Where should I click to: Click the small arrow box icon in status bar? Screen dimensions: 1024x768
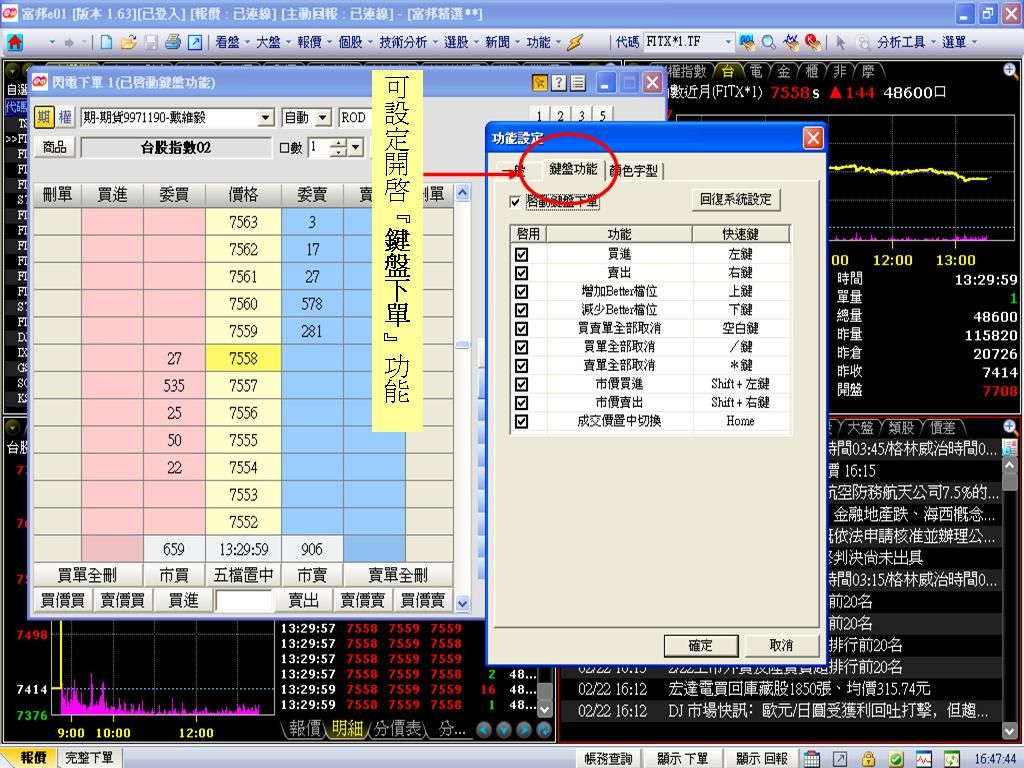pos(839,758)
